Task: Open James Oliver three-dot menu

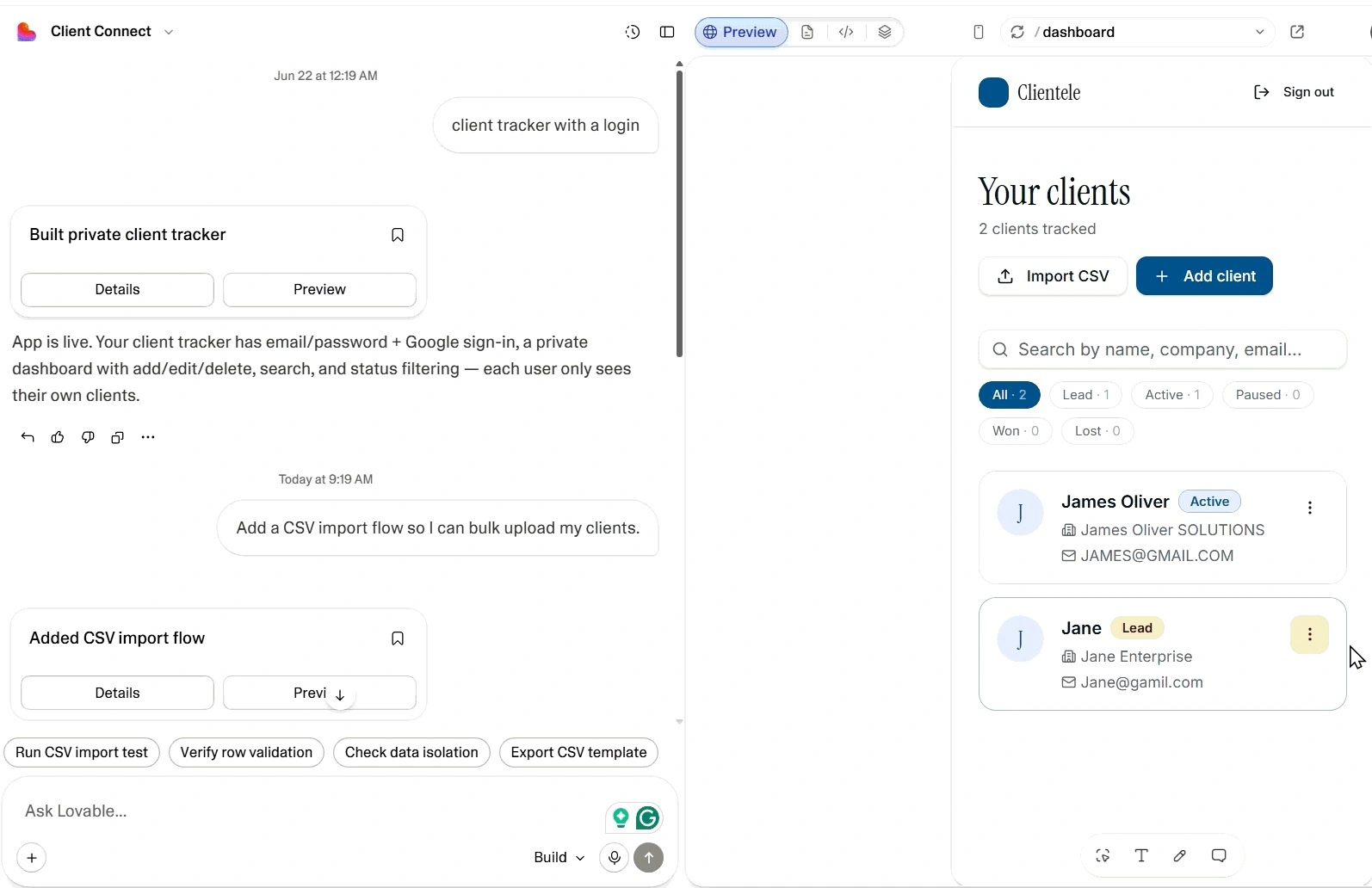Action: 1310,508
